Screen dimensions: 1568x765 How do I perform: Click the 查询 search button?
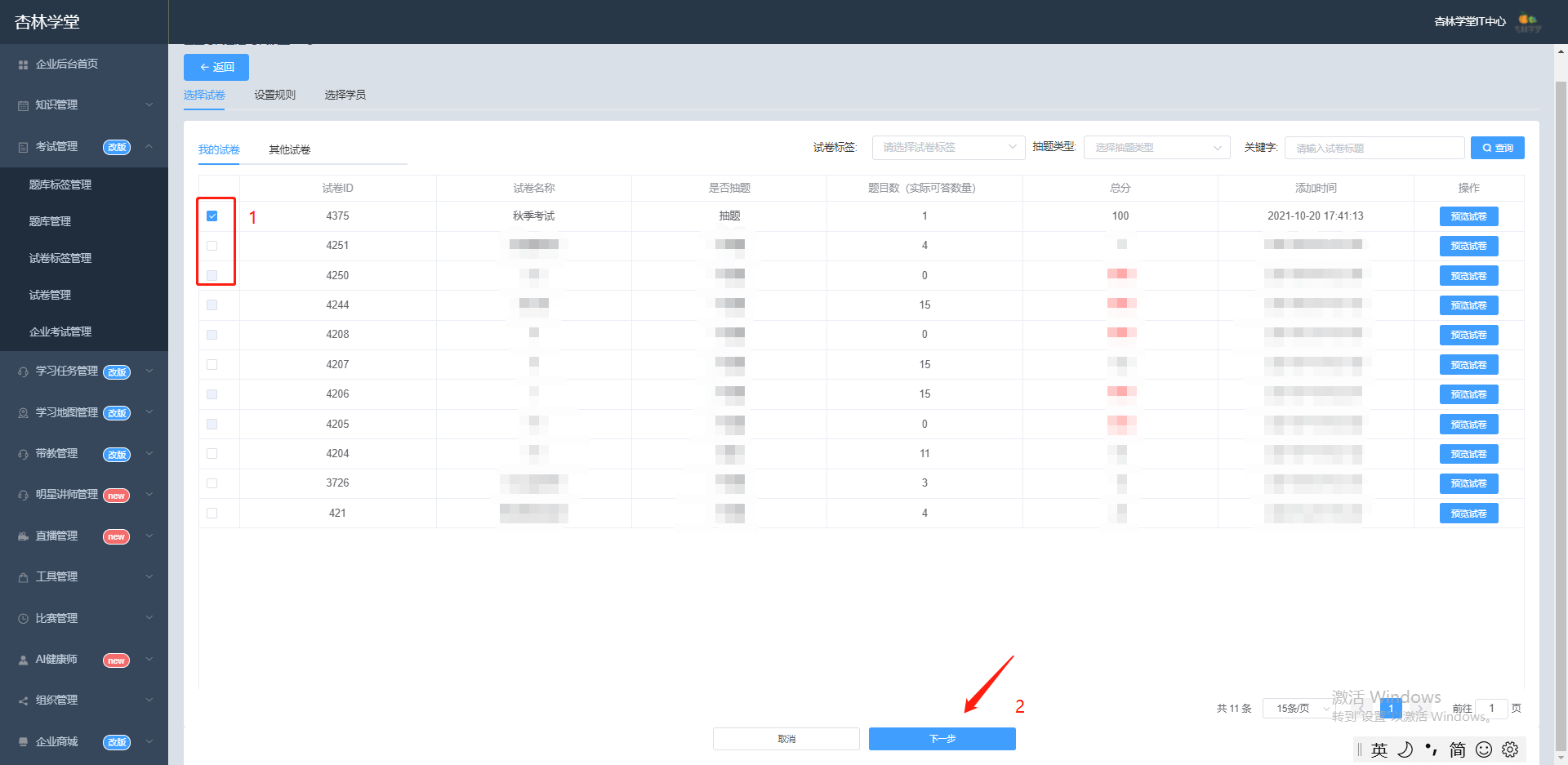(1498, 148)
